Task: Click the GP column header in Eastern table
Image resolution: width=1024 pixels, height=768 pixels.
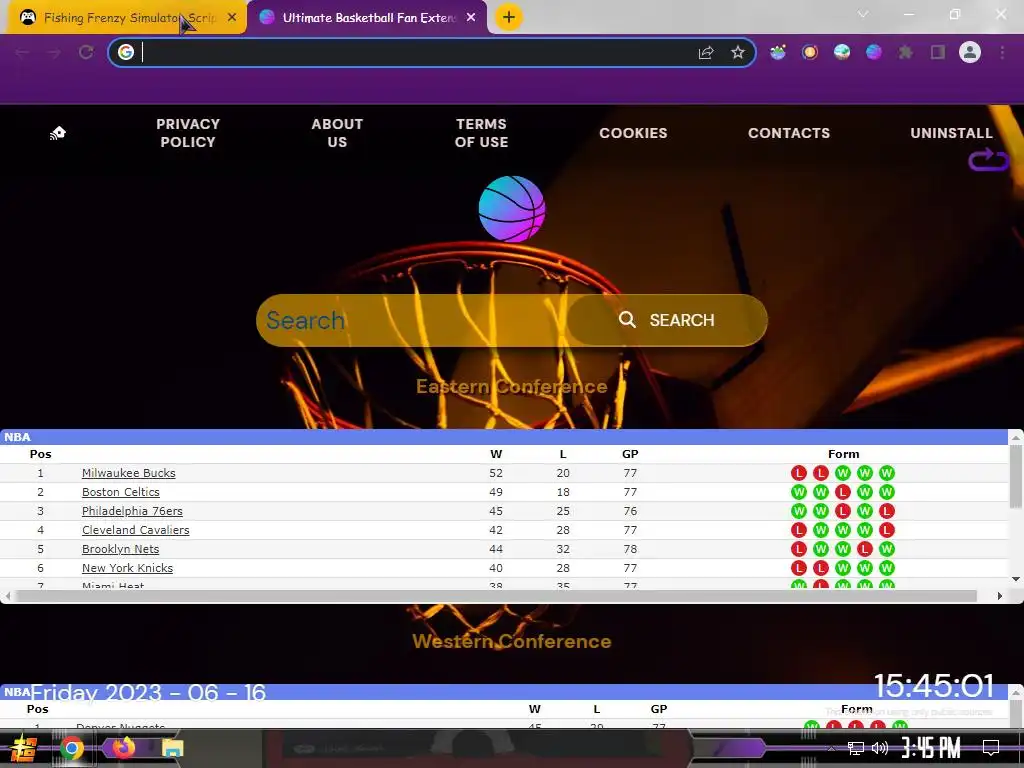Action: [630, 454]
